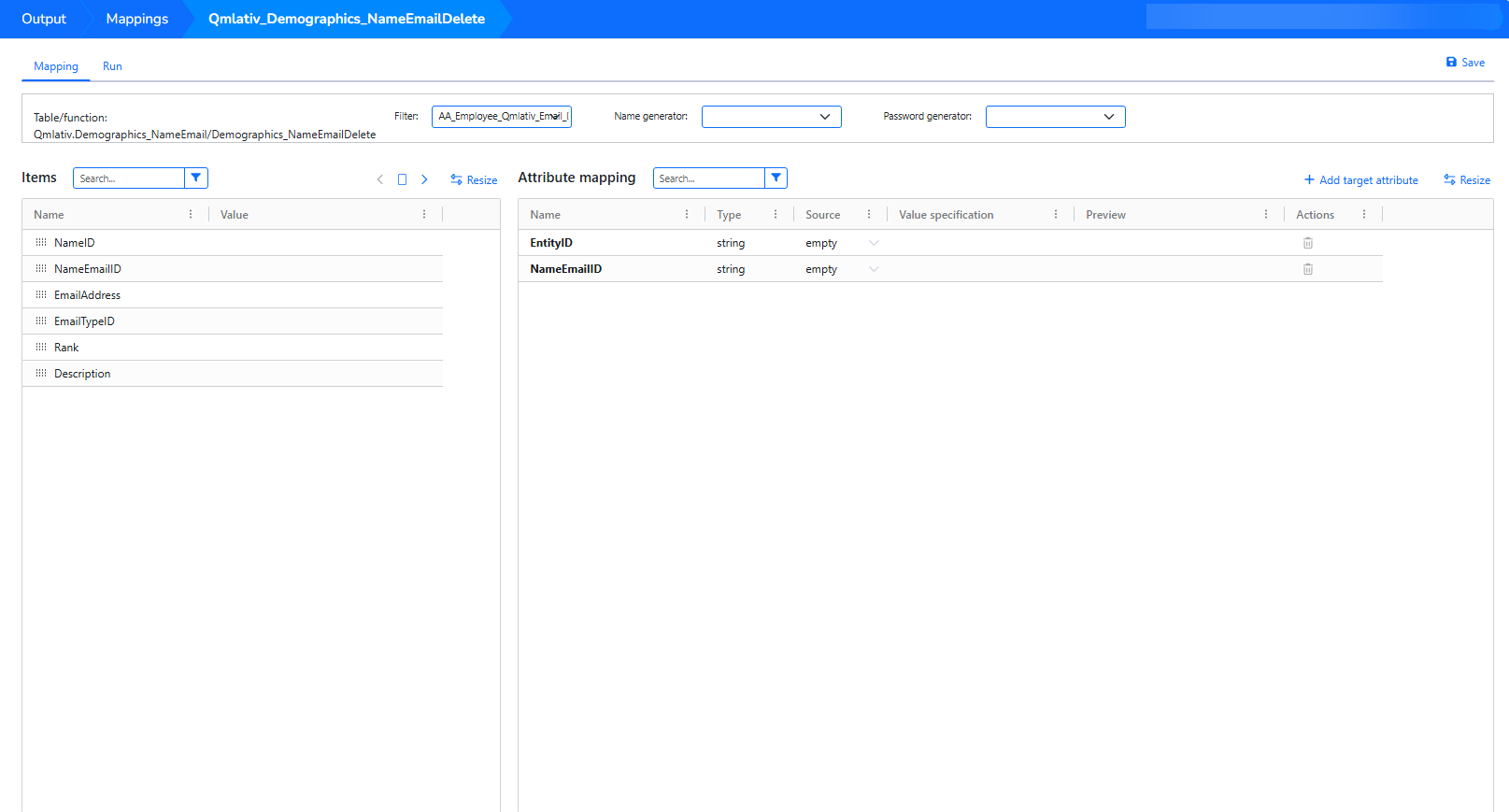Open the Source column options menu

pyautogui.click(x=869, y=214)
